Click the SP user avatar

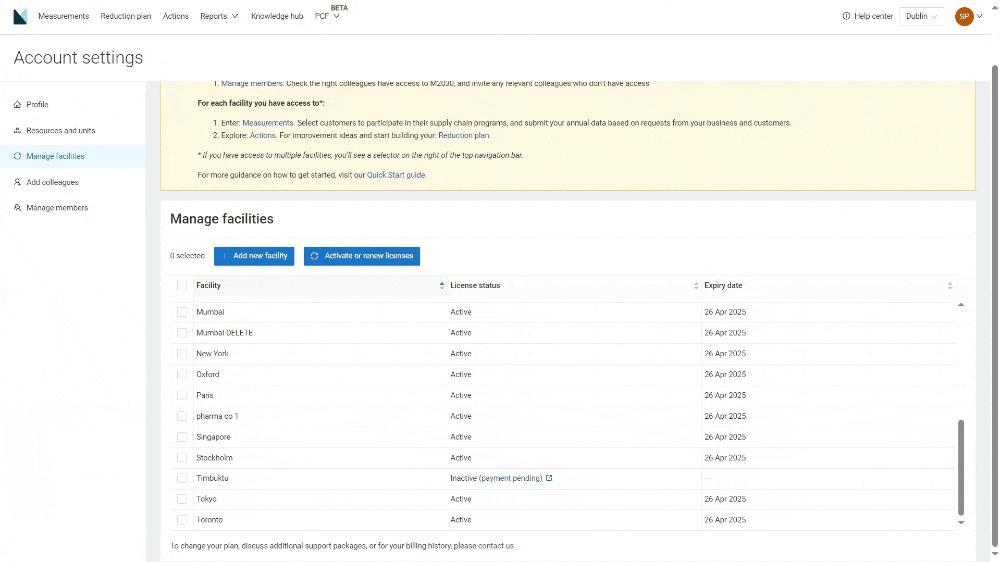point(964,16)
